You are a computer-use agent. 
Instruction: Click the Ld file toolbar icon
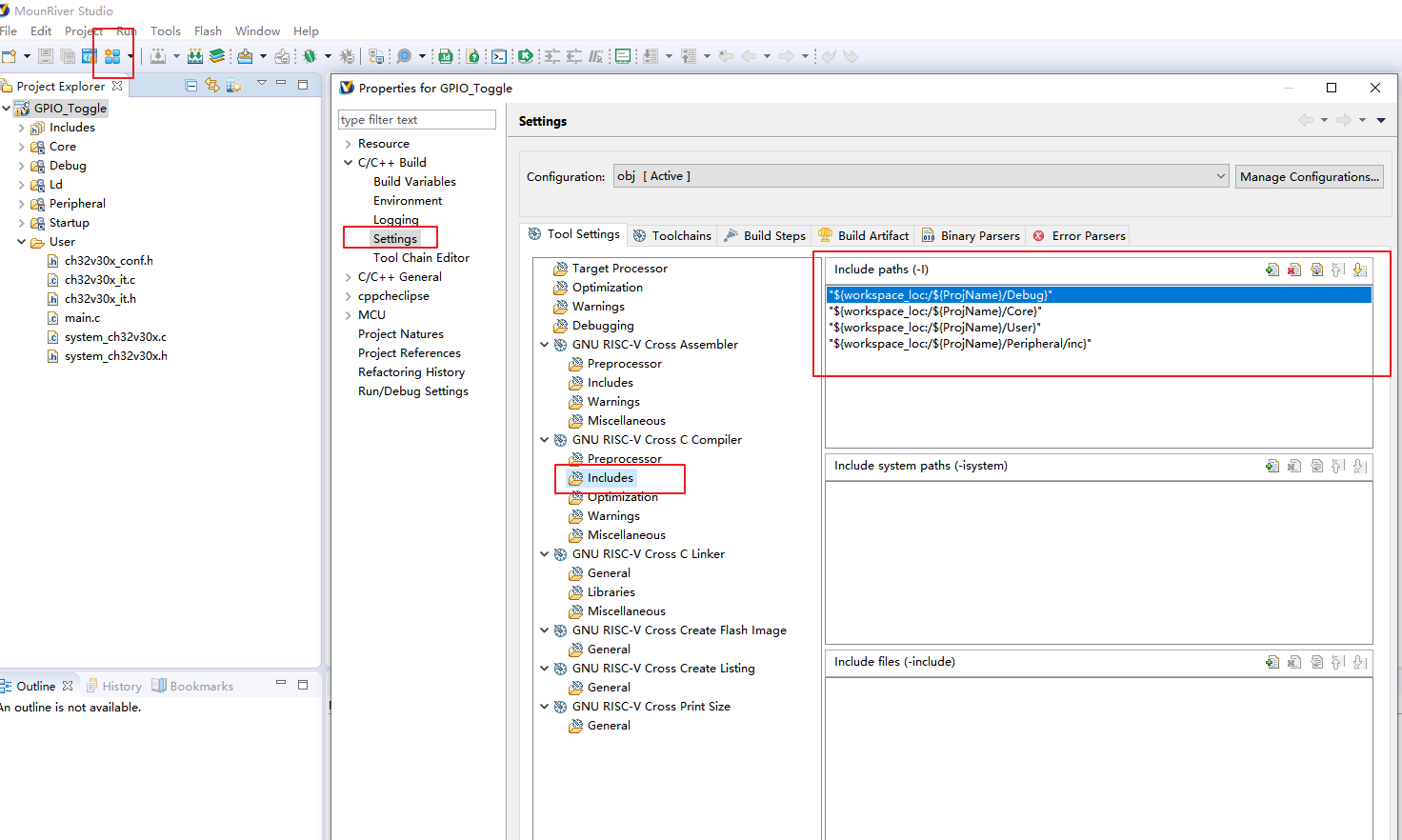(x=445, y=56)
